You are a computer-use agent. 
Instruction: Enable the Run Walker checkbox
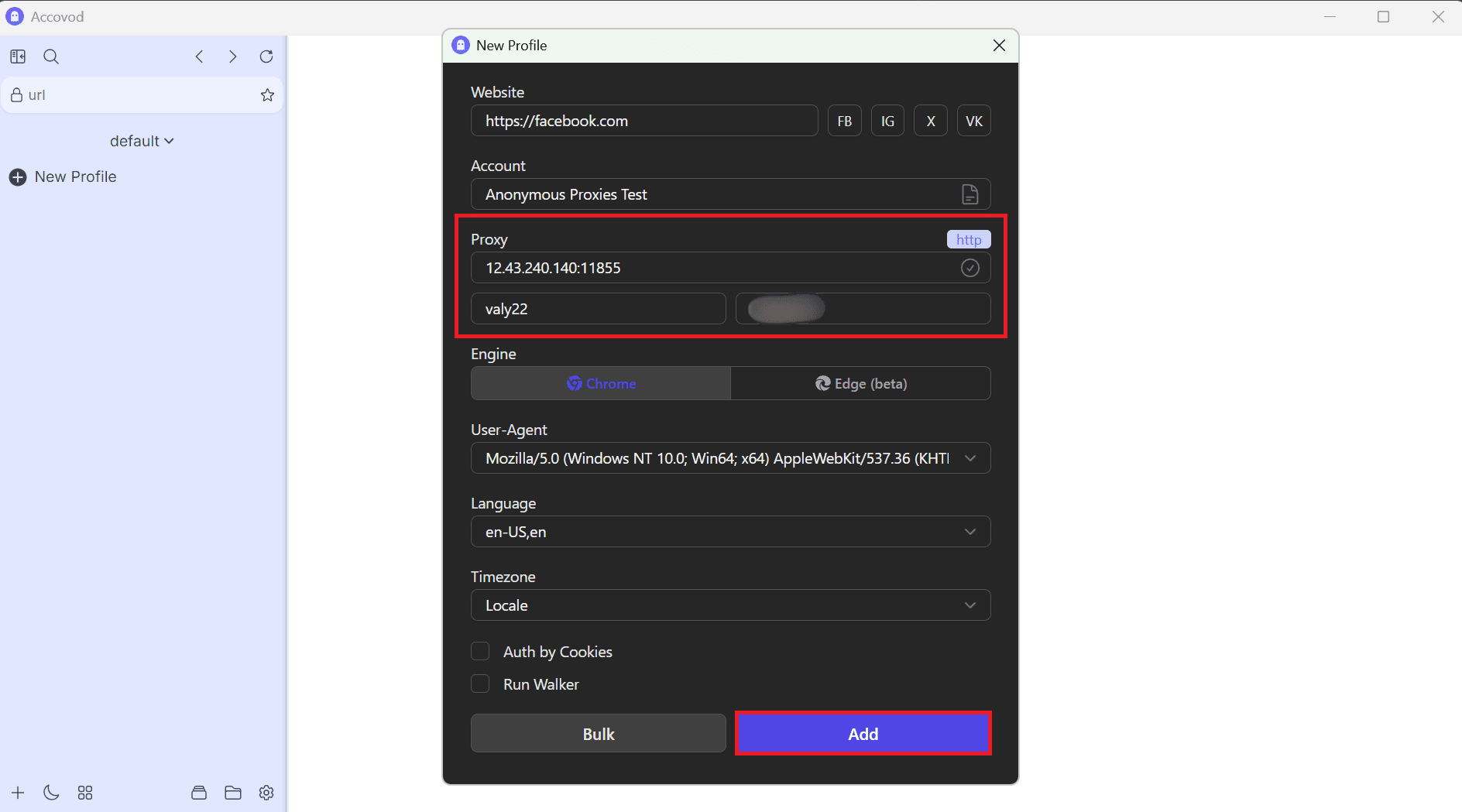tap(480, 684)
